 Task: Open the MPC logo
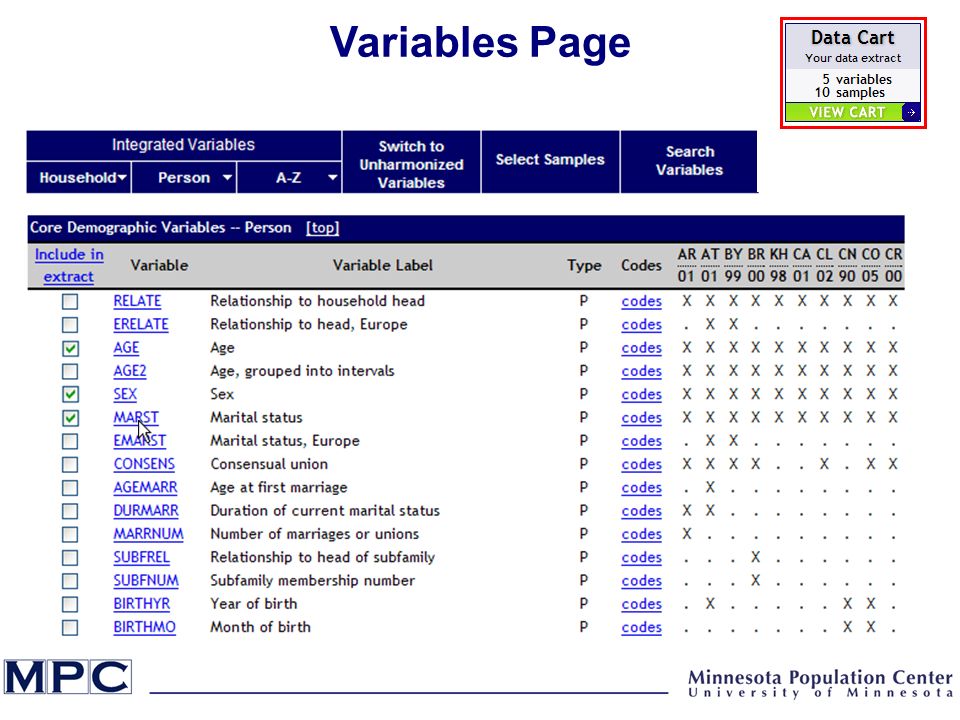pos(68,677)
